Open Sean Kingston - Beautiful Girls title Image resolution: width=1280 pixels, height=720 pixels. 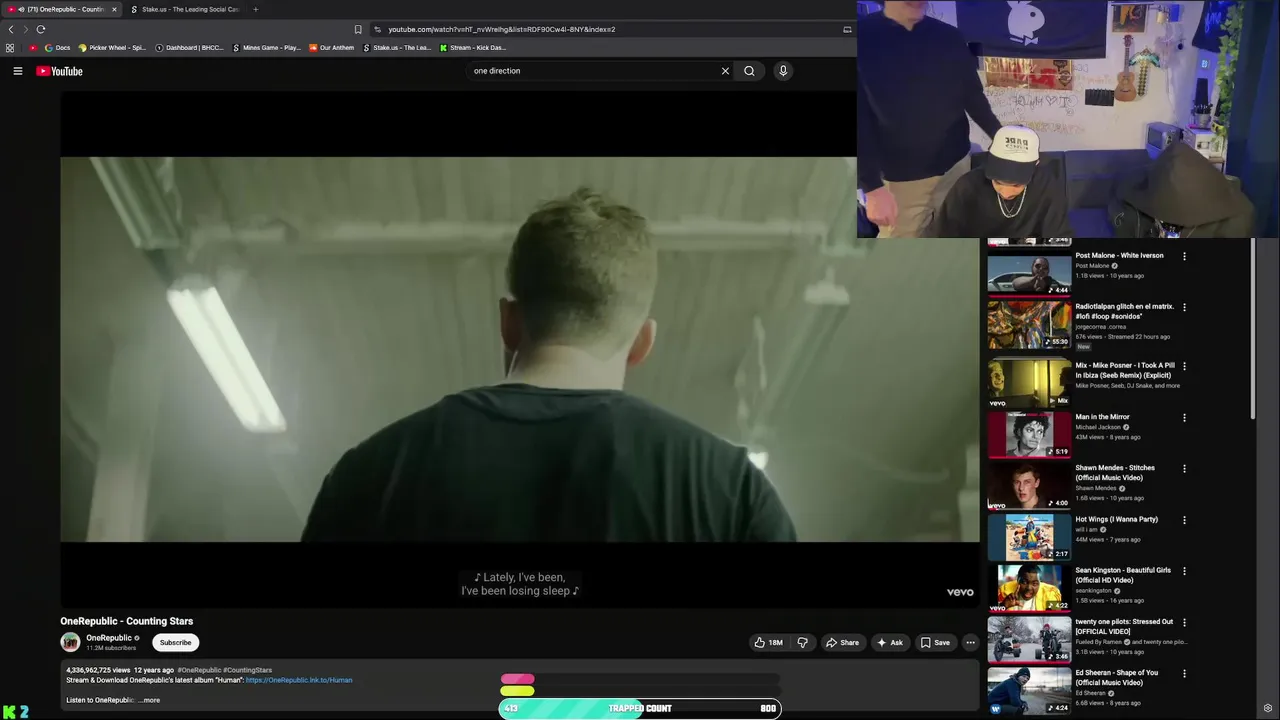pos(1123,575)
